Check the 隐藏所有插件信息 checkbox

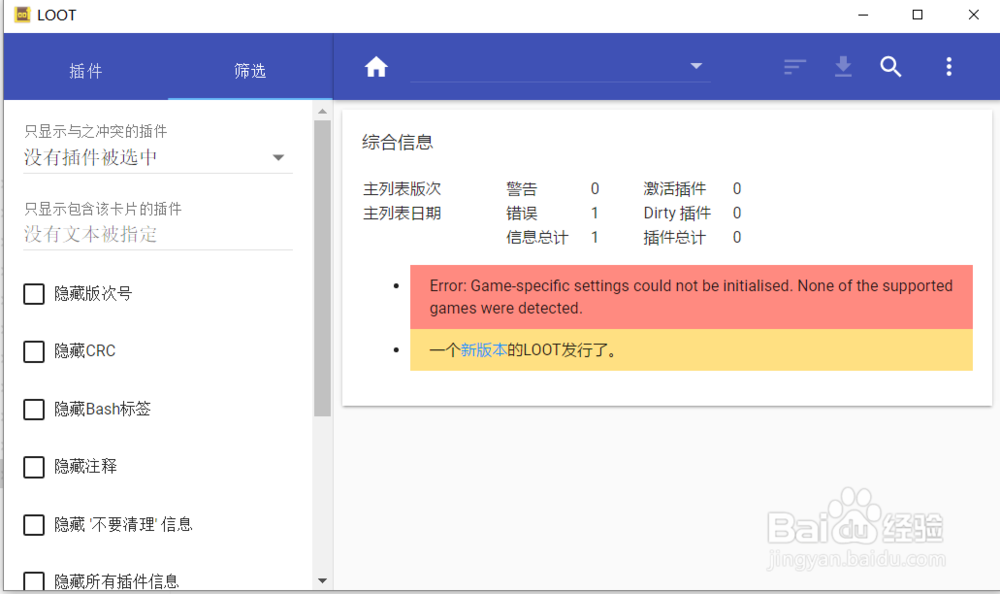(34, 581)
